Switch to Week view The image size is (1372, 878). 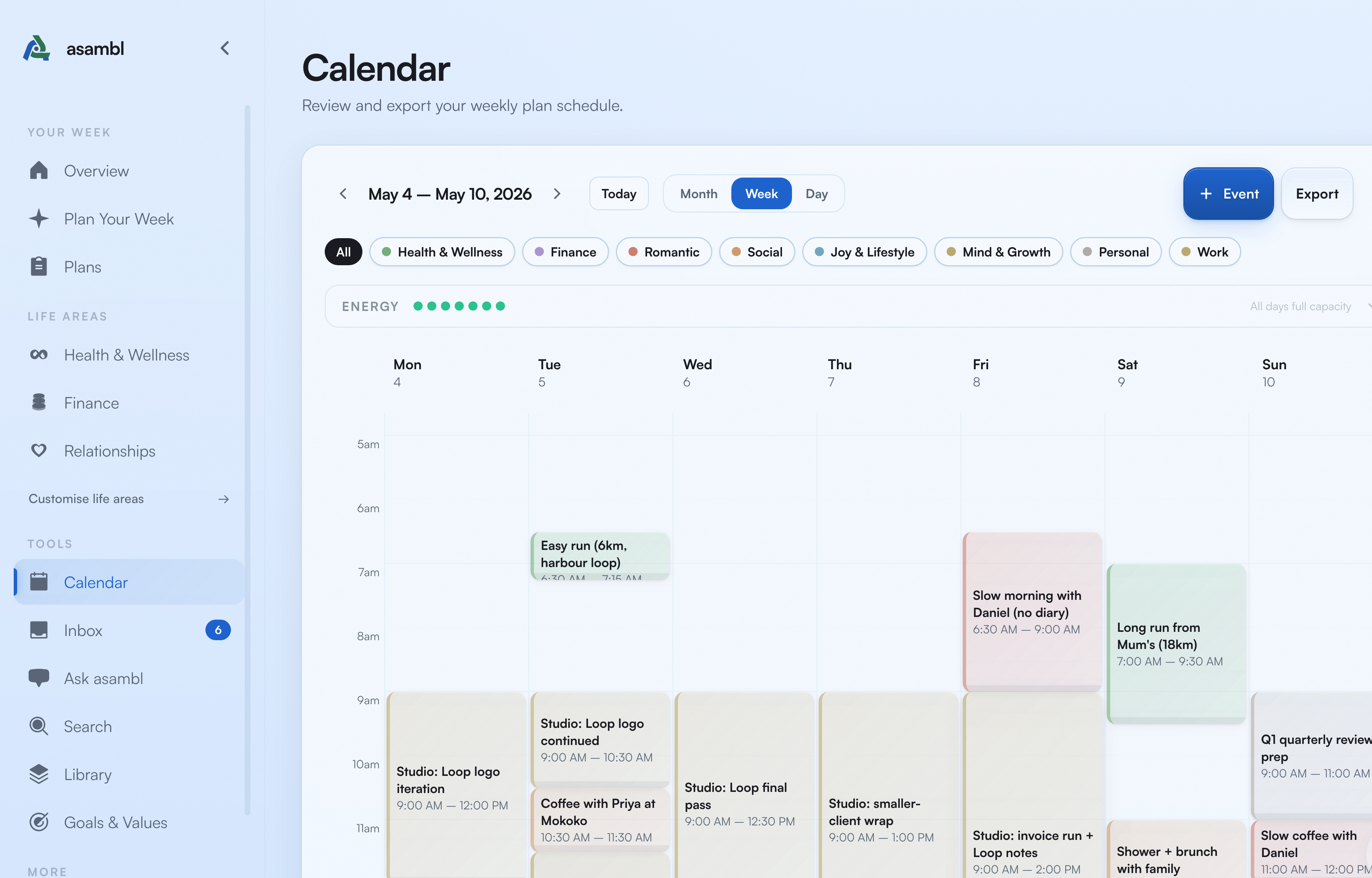pyautogui.click(x=761, y=194)
